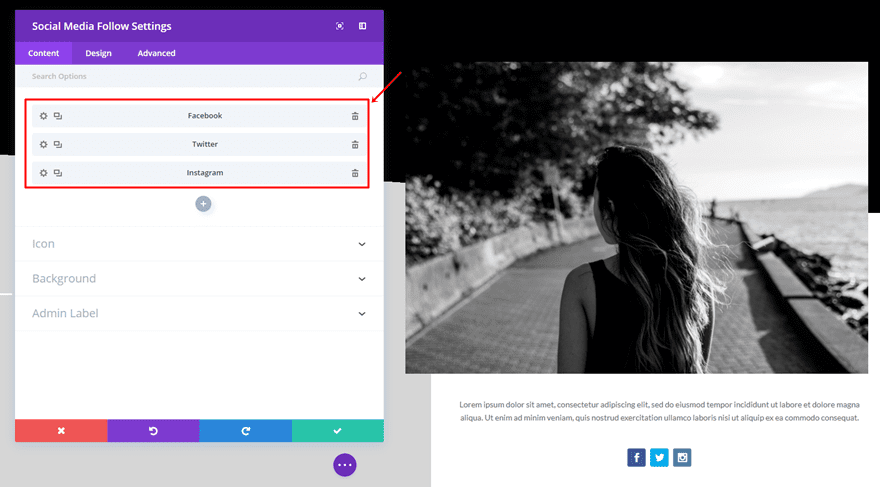Delete the Facebook item with trash icon
Viewport: 880px width, 487px height.
tap(355, 116)
